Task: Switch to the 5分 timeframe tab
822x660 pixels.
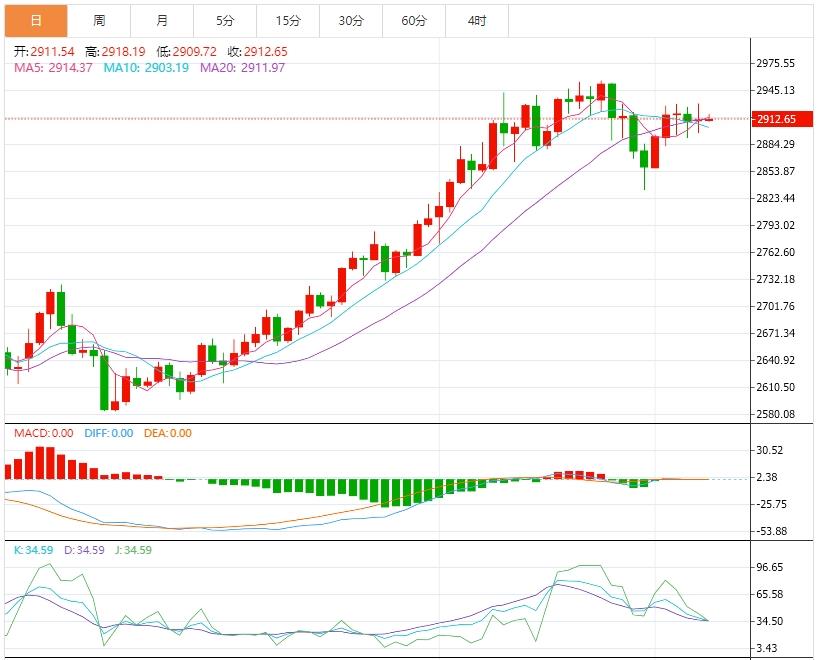Action: pos(225,20)
